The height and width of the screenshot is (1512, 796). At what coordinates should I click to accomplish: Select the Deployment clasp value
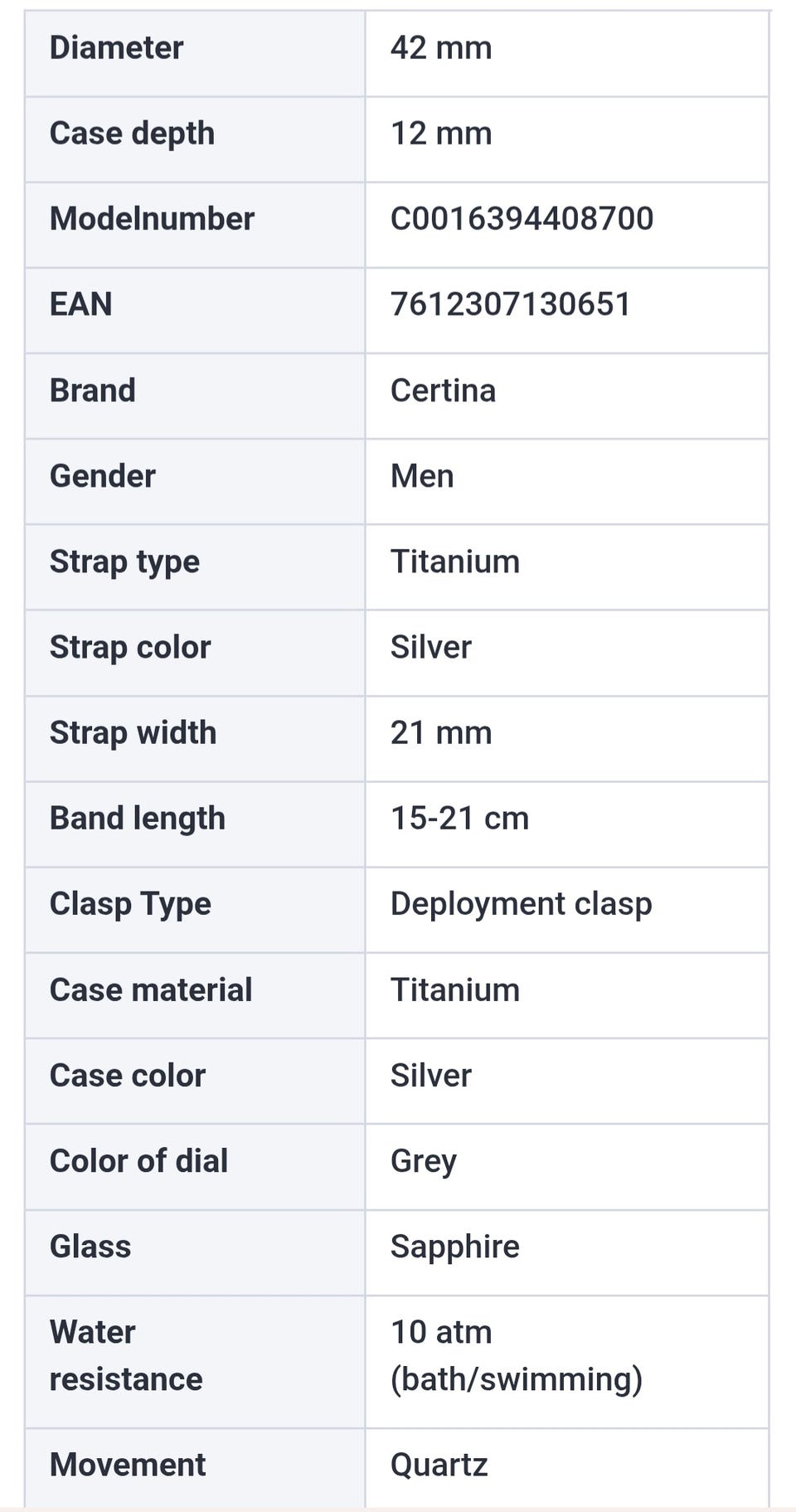point(521,903)
